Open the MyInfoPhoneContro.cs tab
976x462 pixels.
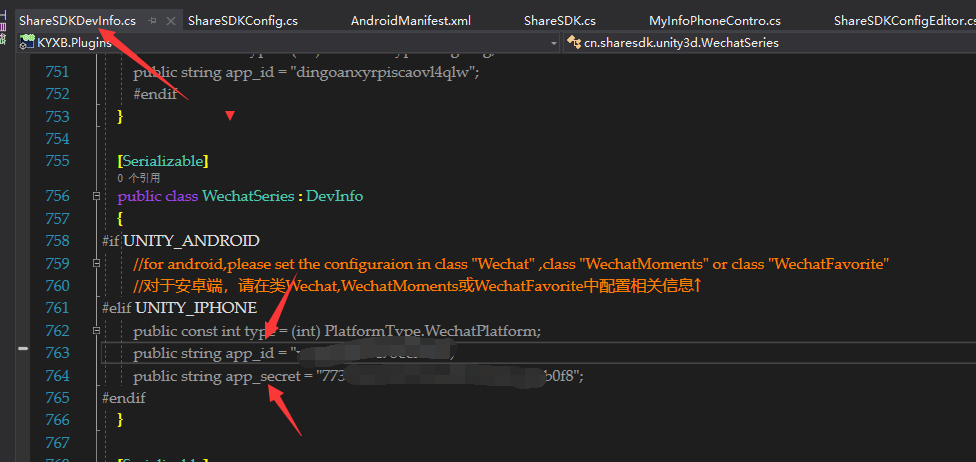tap(715, 21)
